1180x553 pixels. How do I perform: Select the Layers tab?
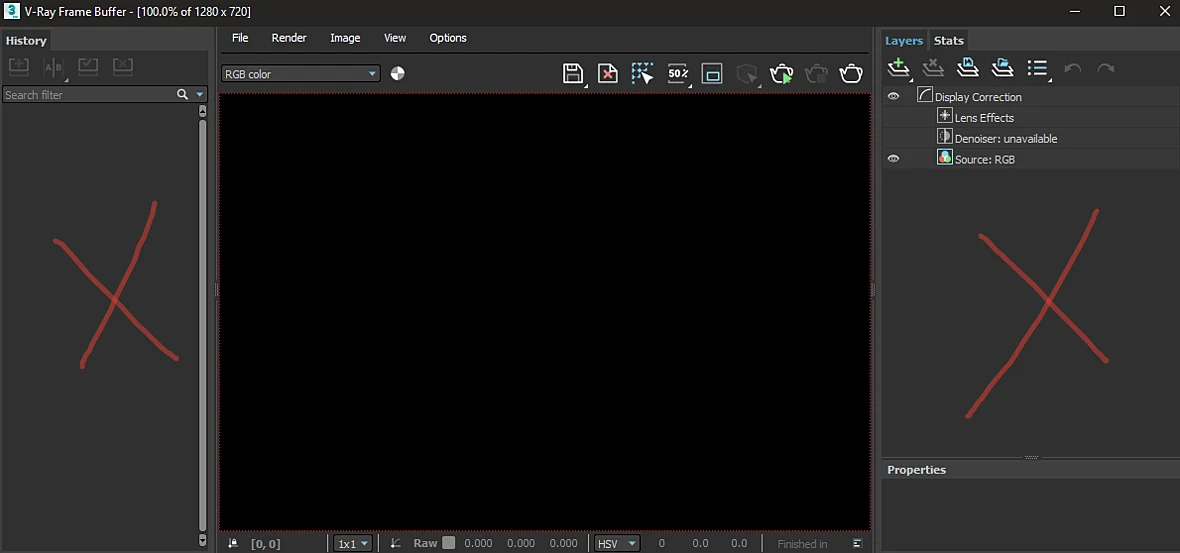click(x=904, y=41)
